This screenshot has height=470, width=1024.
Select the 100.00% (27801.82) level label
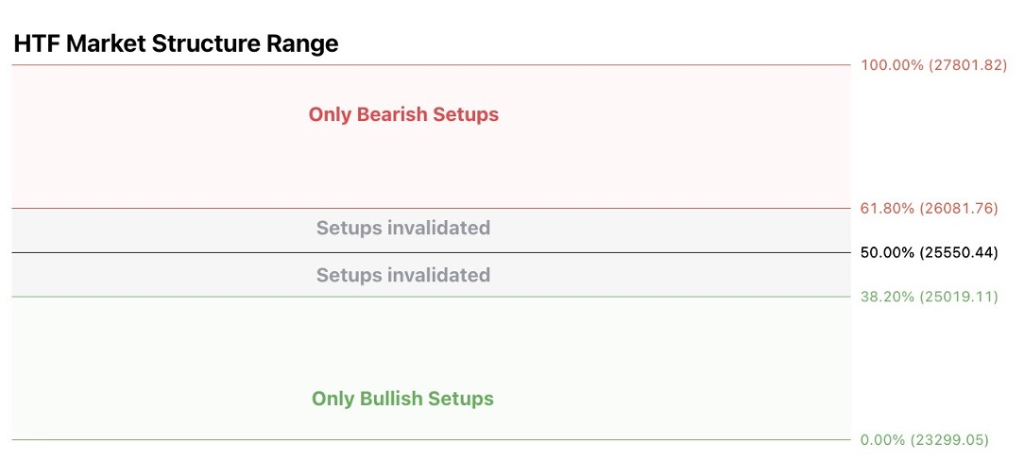click(933, 65)
